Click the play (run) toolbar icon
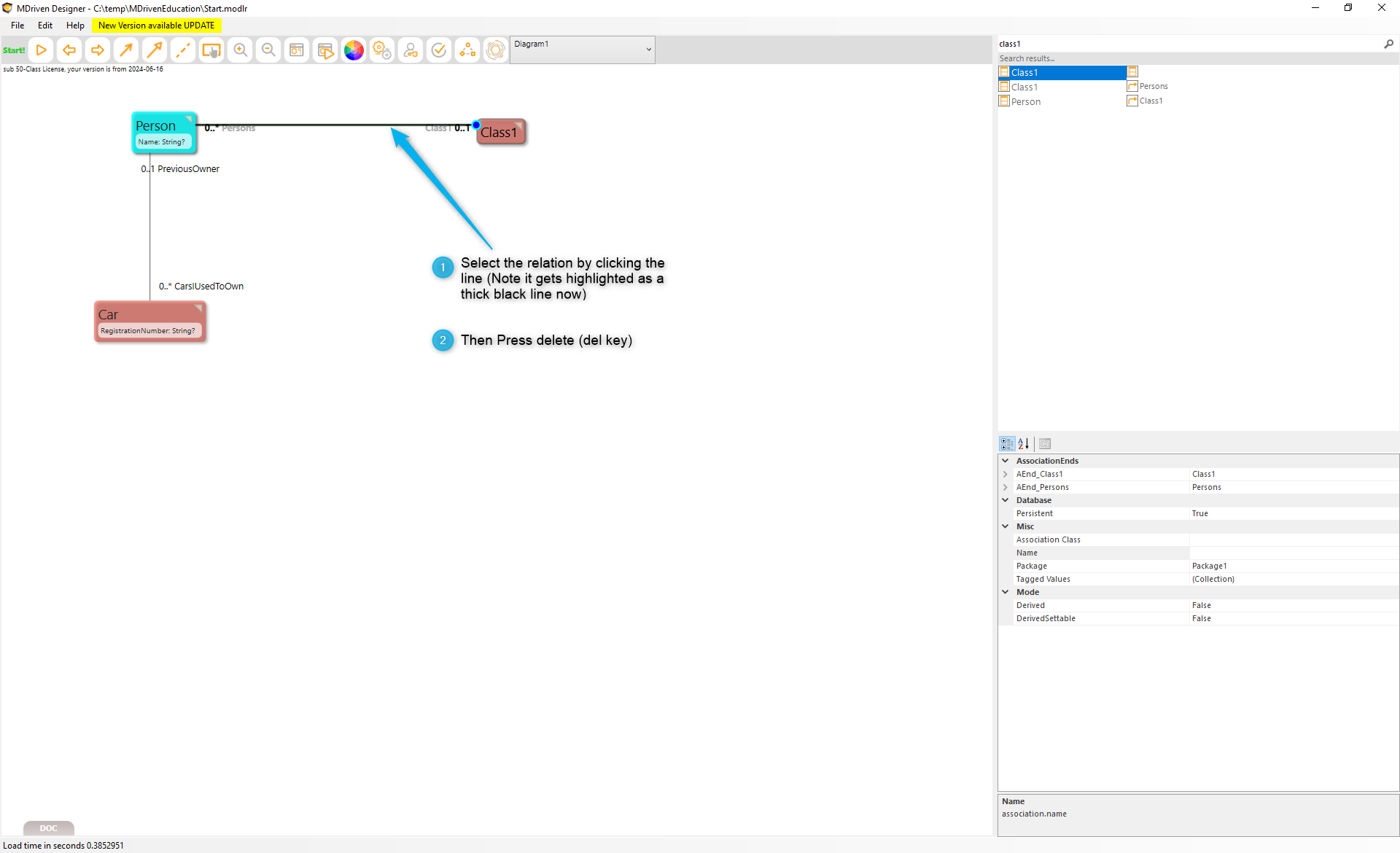The image size is (1400, 853). point(41,50)
